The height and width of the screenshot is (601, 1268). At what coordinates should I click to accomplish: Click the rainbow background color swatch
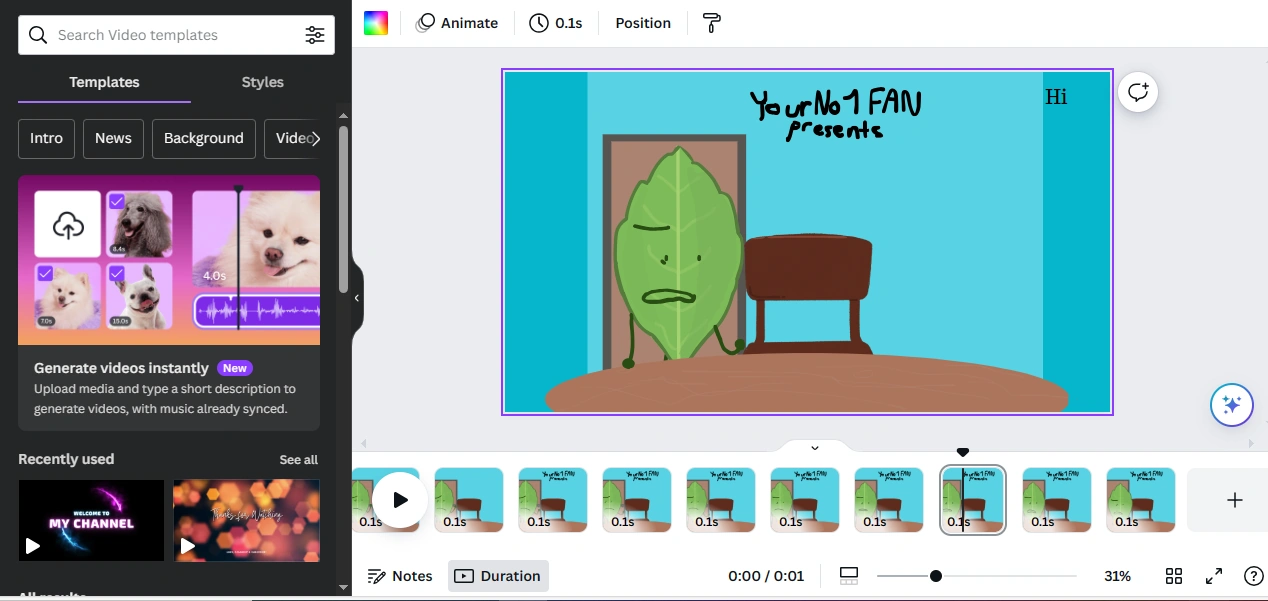(x=375, y=22)
